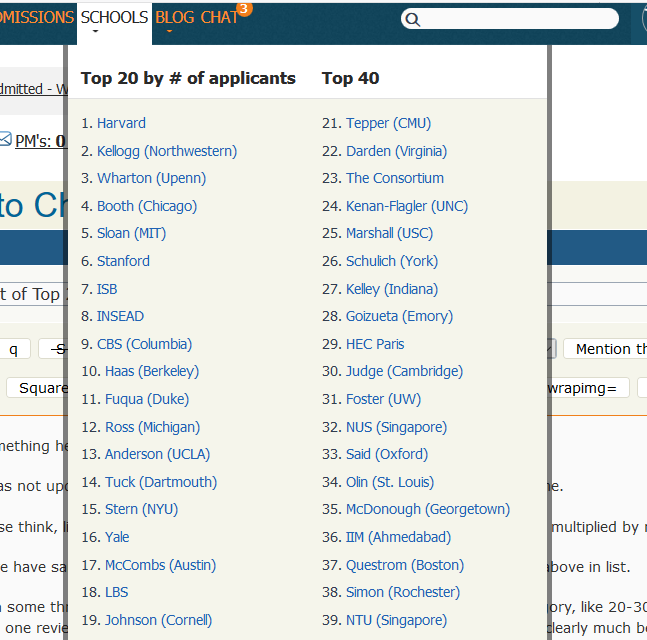Open Kelley (Indiana) link
647x640 pixels.
[392, 289]
